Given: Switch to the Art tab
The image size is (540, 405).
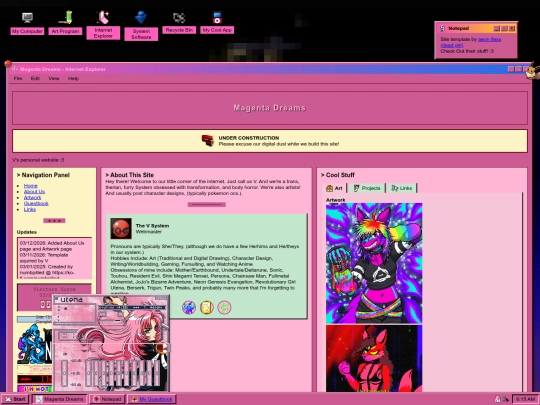Looking at the screenshot, I should click(335, 188).
